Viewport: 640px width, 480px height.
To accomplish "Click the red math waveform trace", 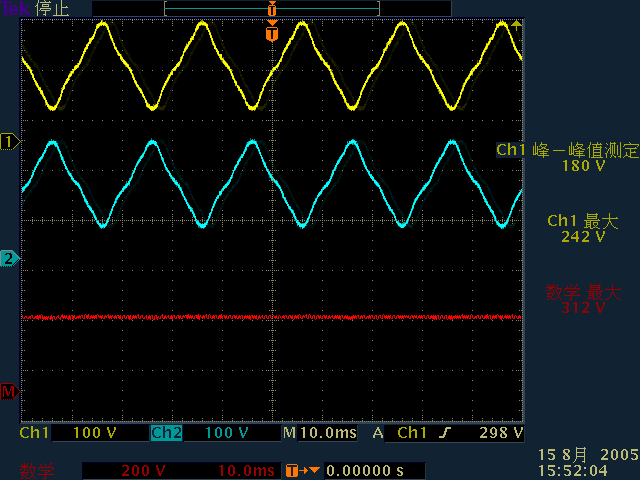I will click(x=272, y=317).
